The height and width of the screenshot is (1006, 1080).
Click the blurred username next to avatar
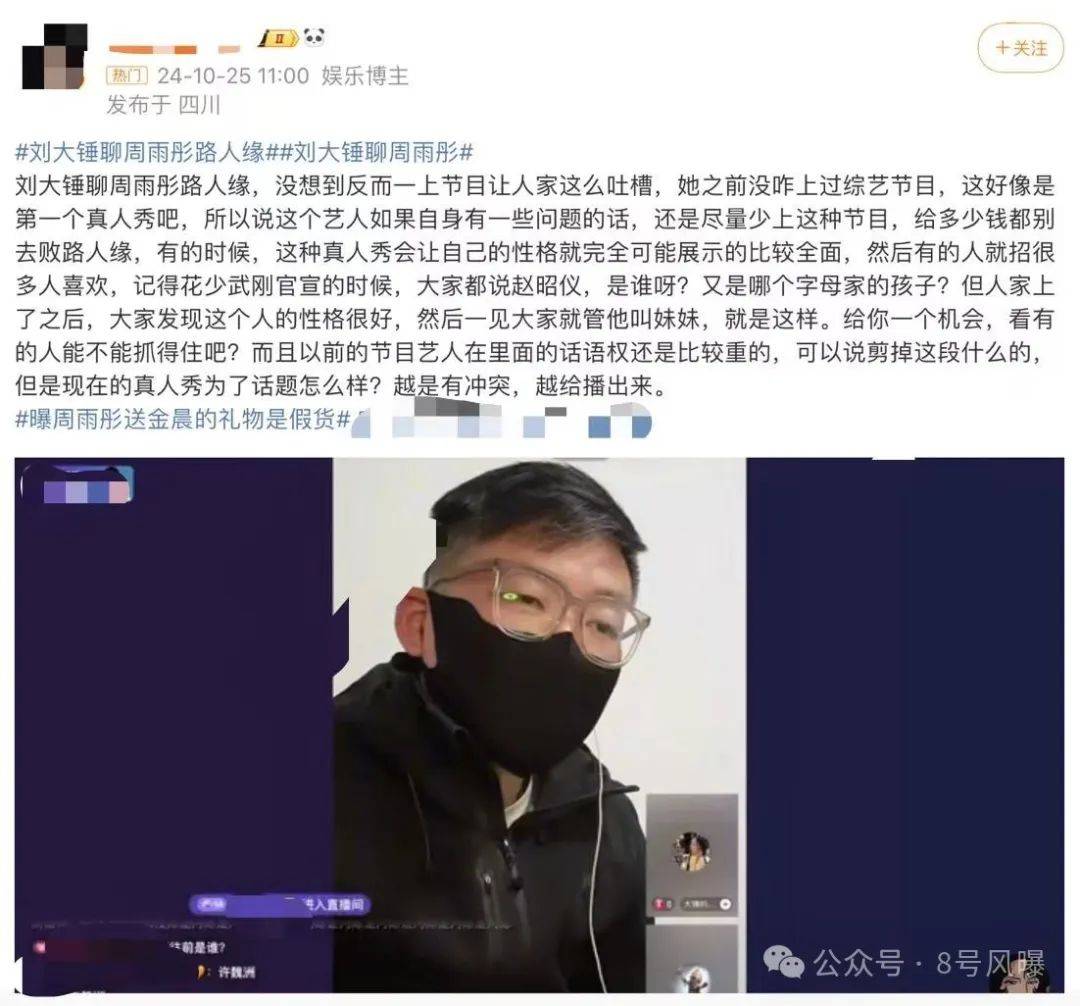click(174, 49)
